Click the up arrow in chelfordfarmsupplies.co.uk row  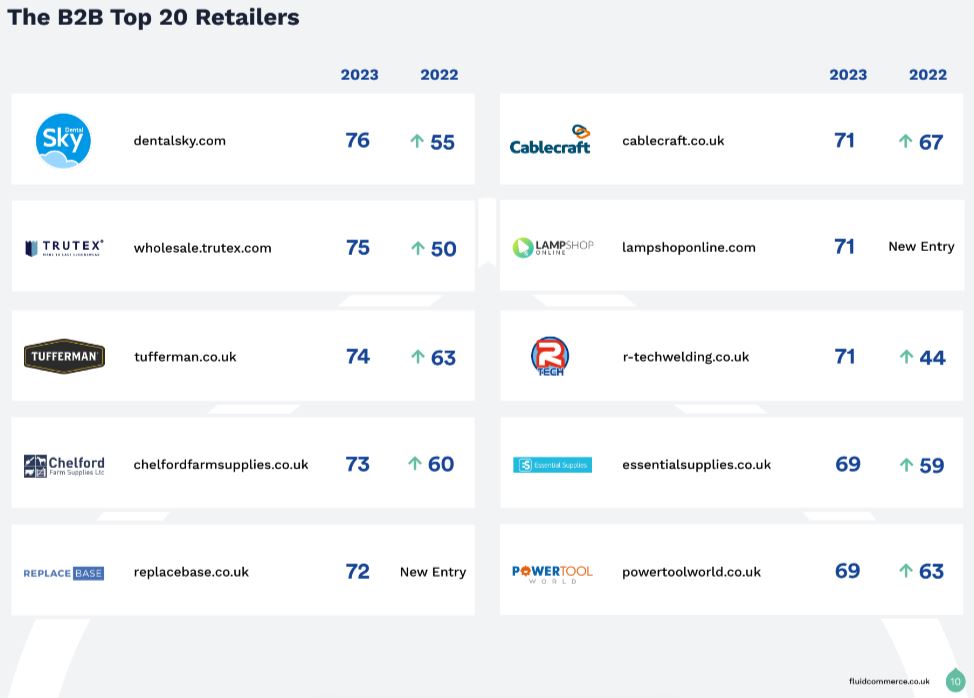415,463
